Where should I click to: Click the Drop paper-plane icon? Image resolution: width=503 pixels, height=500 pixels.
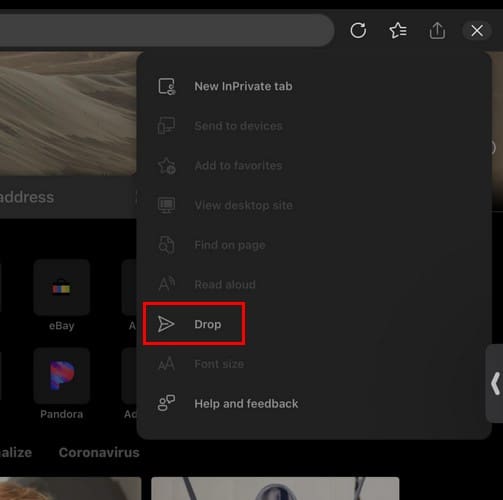coord(166,324)
